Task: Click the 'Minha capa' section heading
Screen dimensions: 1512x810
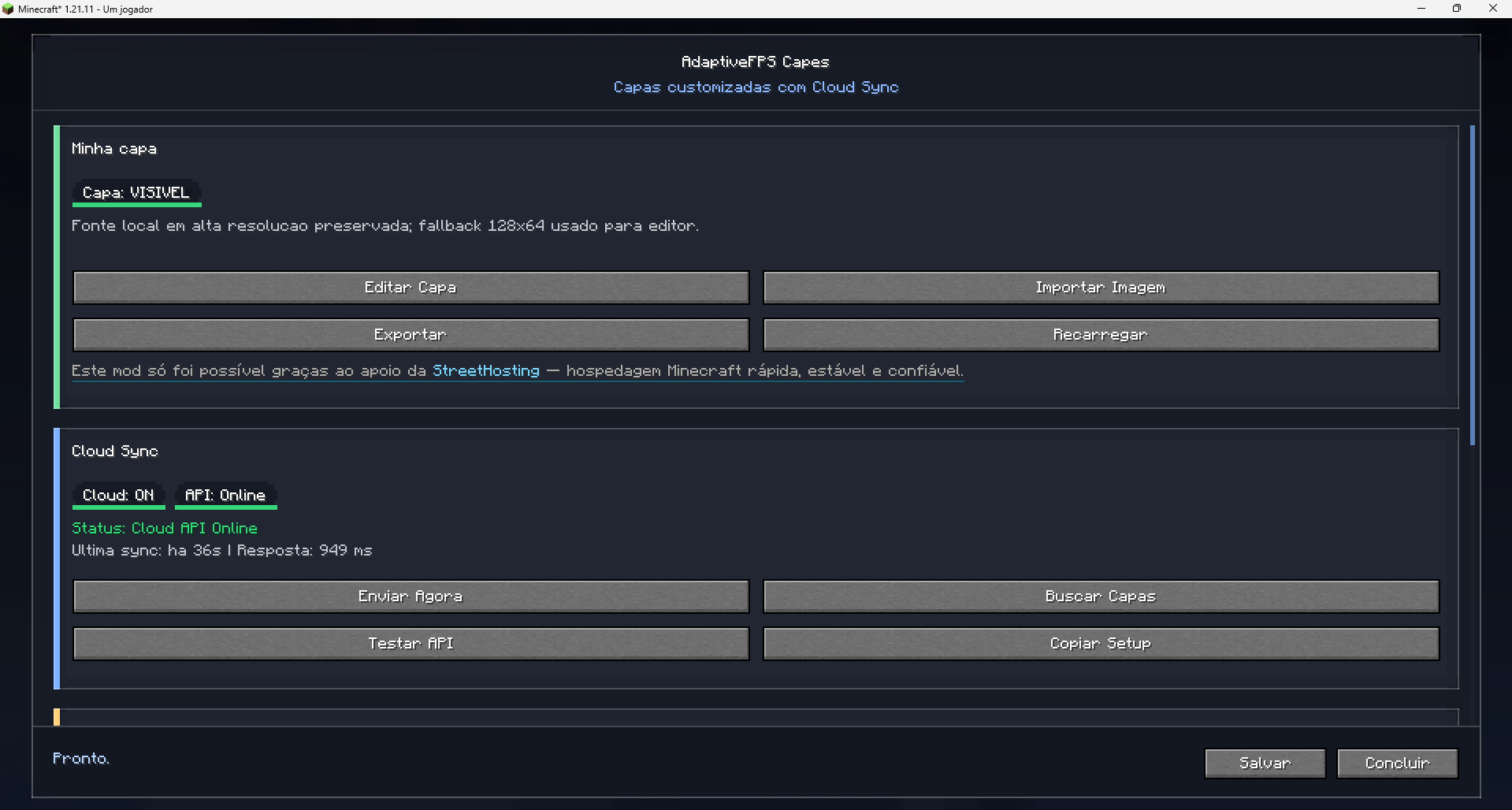Action: pos(114,148)
